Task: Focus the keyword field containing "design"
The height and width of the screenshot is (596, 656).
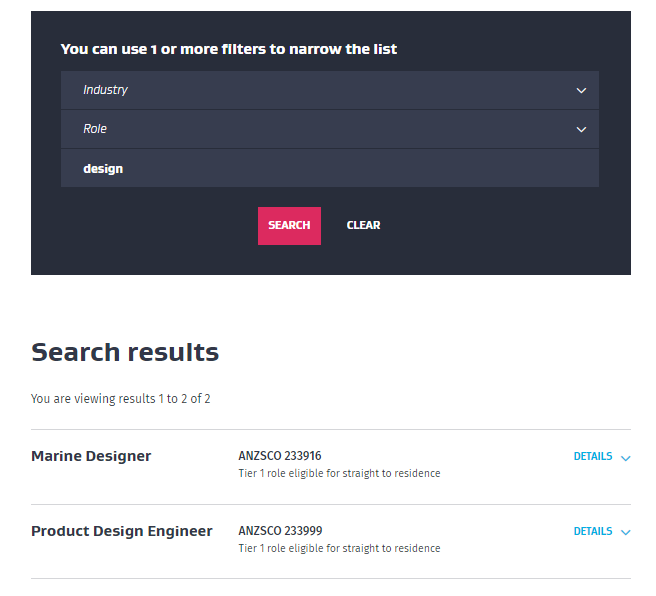Action: pos(329,169)
